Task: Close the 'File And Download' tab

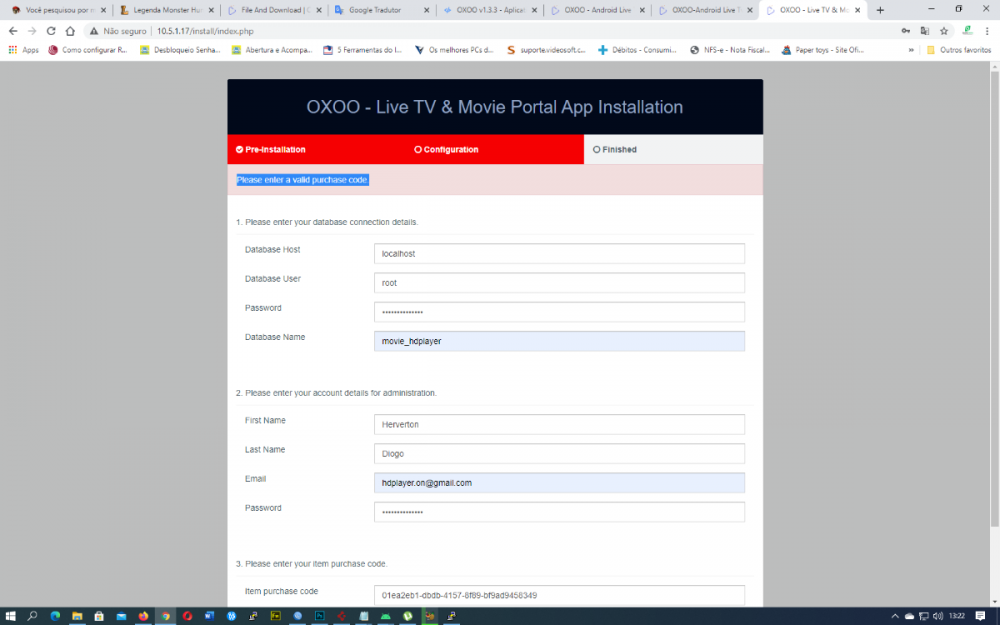Action: (x=319, y=10)
